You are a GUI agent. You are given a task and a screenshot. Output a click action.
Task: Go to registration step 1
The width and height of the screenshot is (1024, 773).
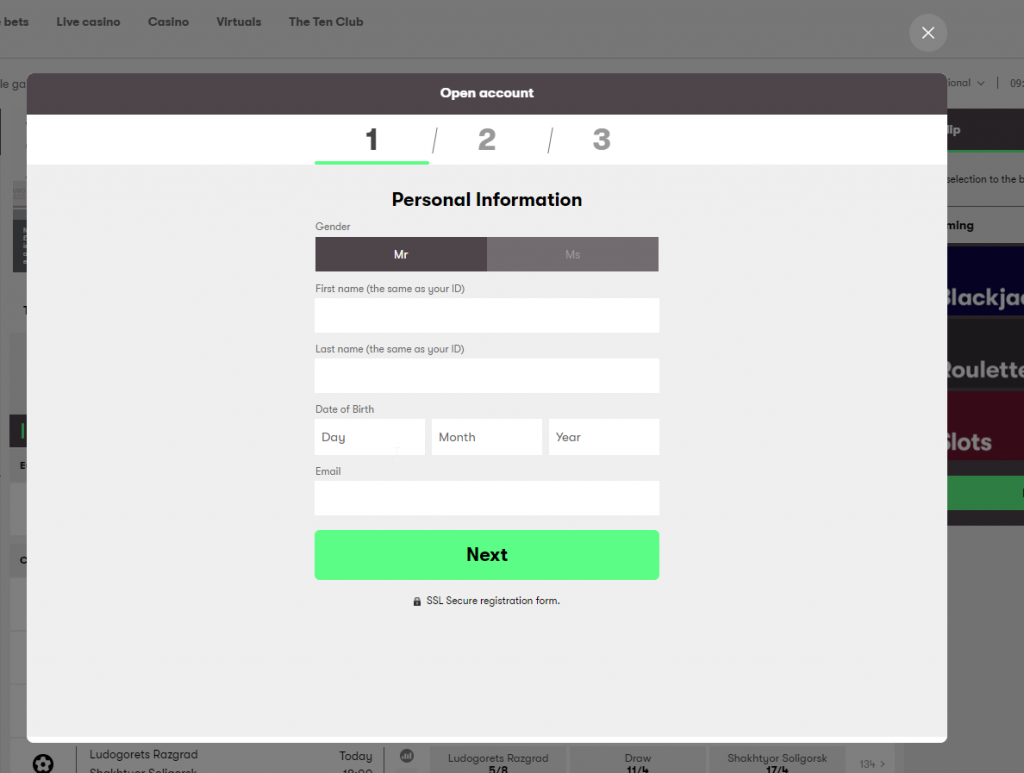pos(372,139)
